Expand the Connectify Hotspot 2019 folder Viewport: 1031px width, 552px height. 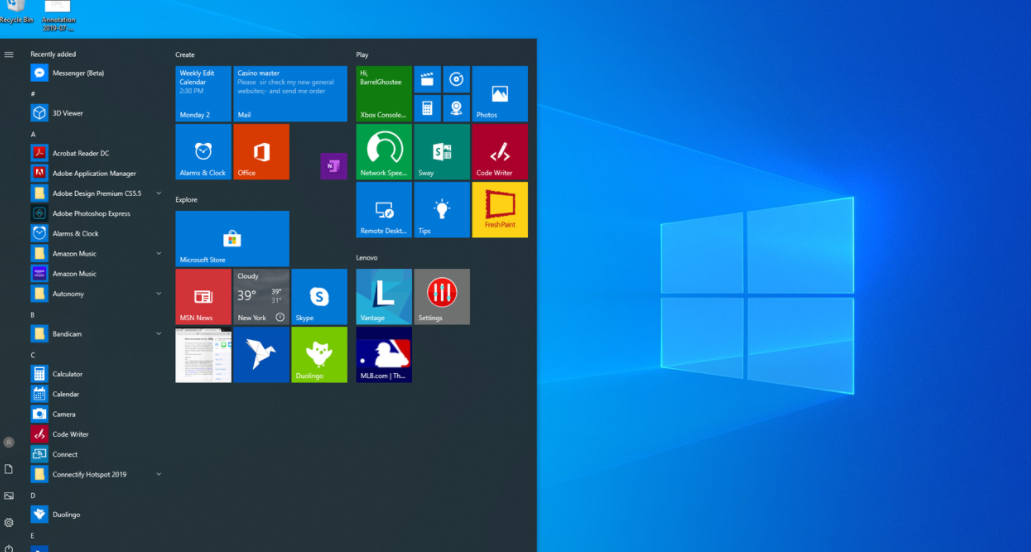(x=158, y=474)
